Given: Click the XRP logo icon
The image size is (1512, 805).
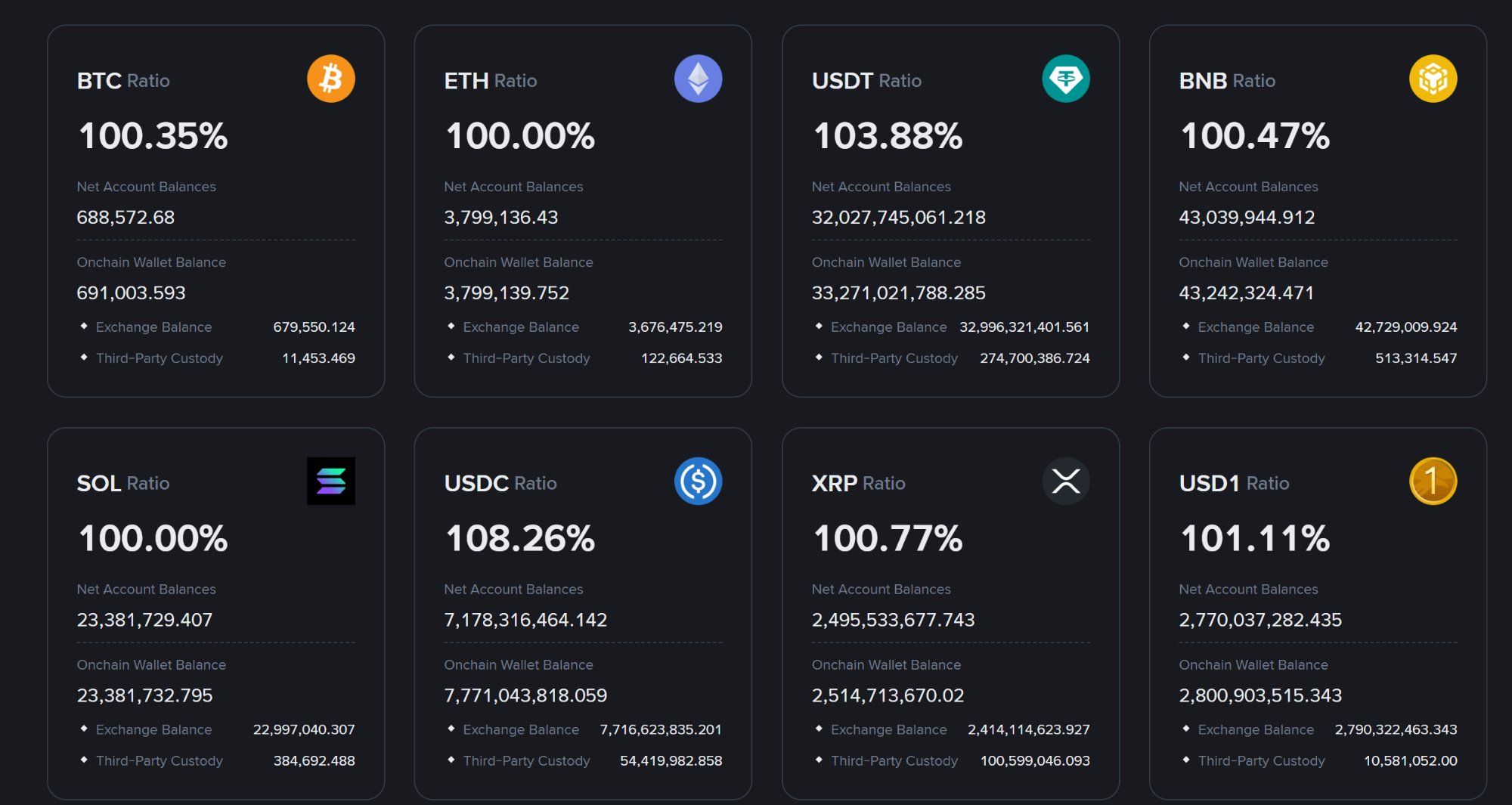Looking at the screenshot, I should pos(1066,481).
